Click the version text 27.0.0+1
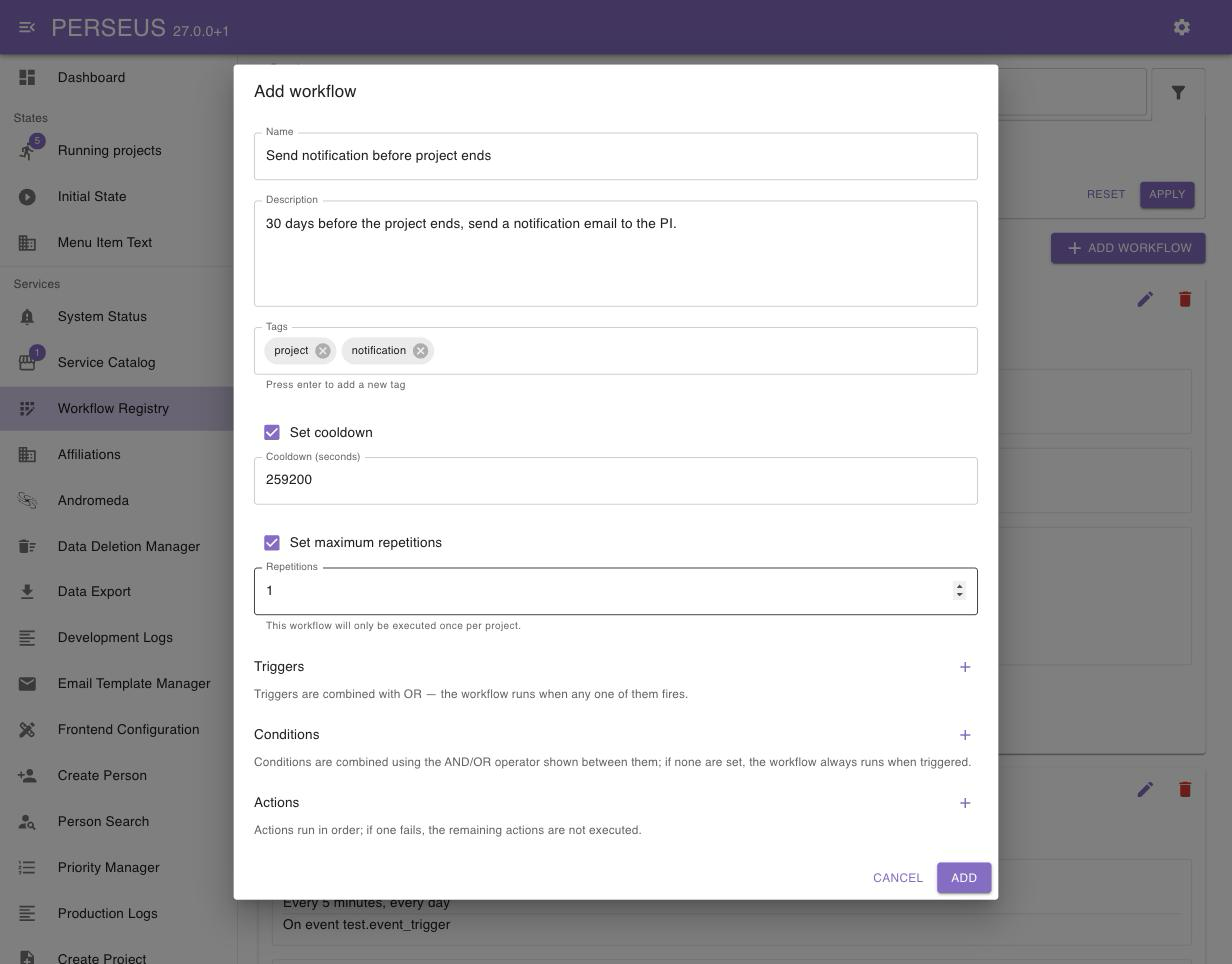The width and height of the screenshot is (1232, 964). click(x=201, y=31)
